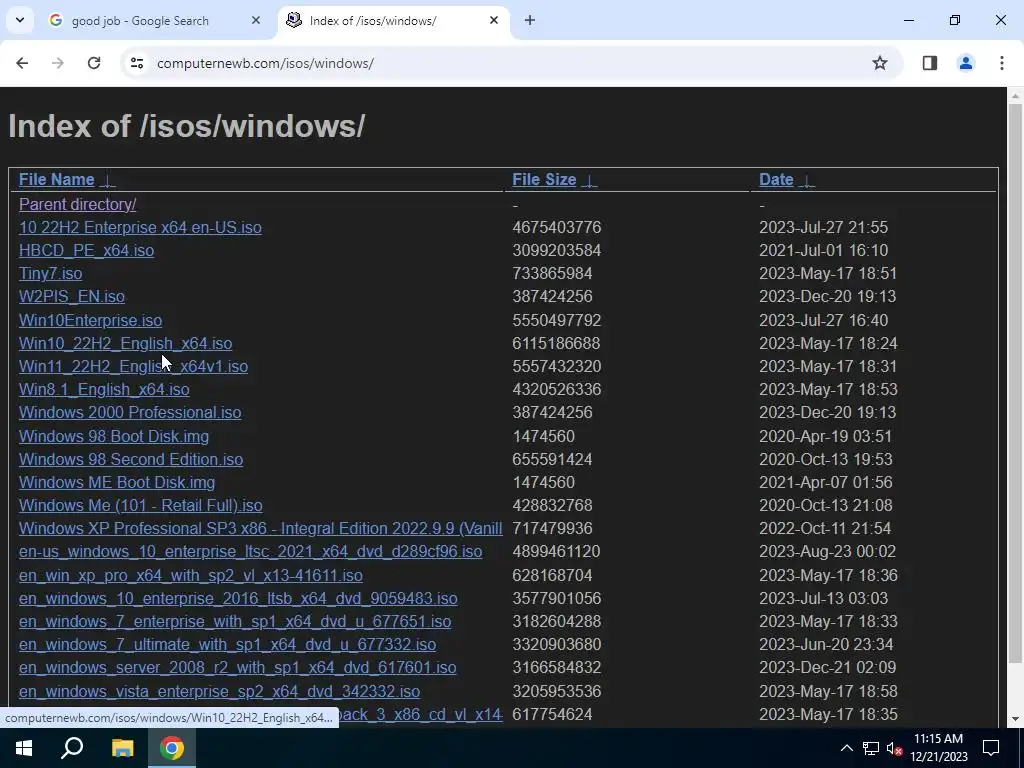Download Windows 2000 Professional.iso

130,413
